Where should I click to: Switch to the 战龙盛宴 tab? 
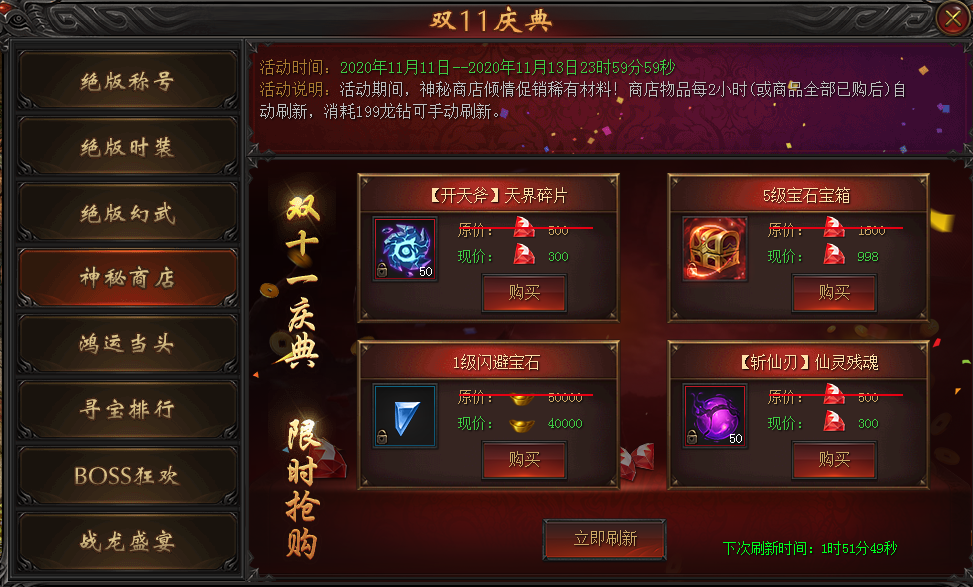127,541
